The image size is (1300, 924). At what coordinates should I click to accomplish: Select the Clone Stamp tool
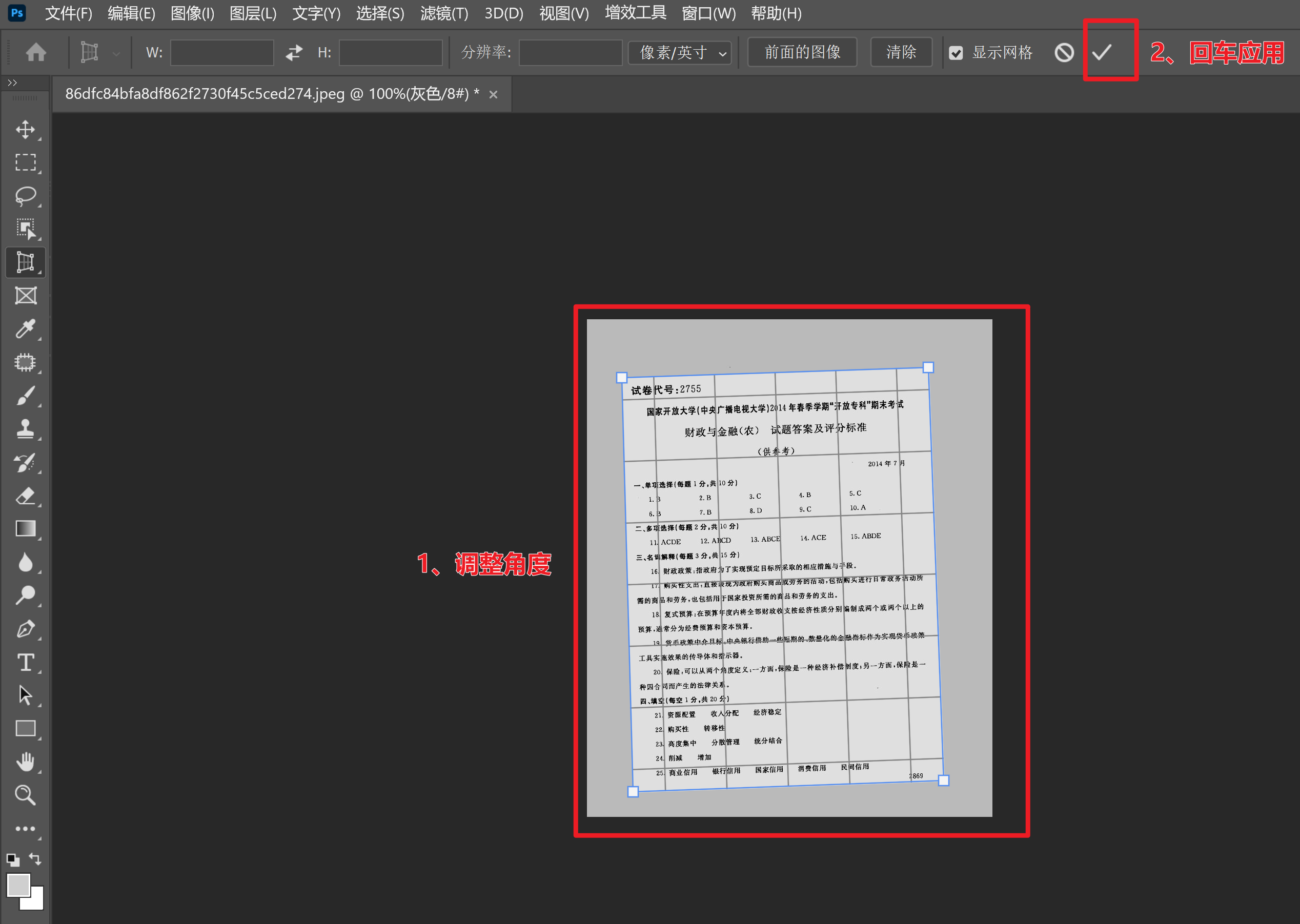tap(25, 428)
